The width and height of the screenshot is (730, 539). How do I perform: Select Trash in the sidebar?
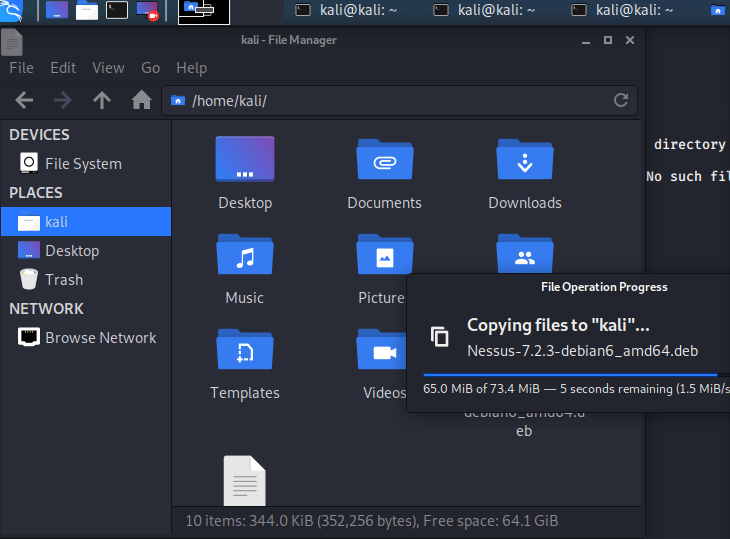[x=64, y=280]
